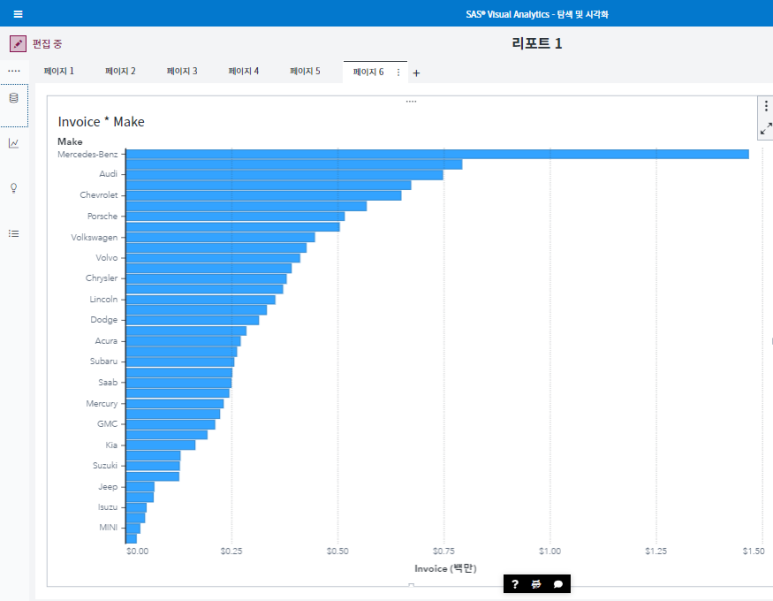Expand left pane ellipsis handle
Viewport: 773px width, 601px height.
pyautogui.click(x=14, y=71)
